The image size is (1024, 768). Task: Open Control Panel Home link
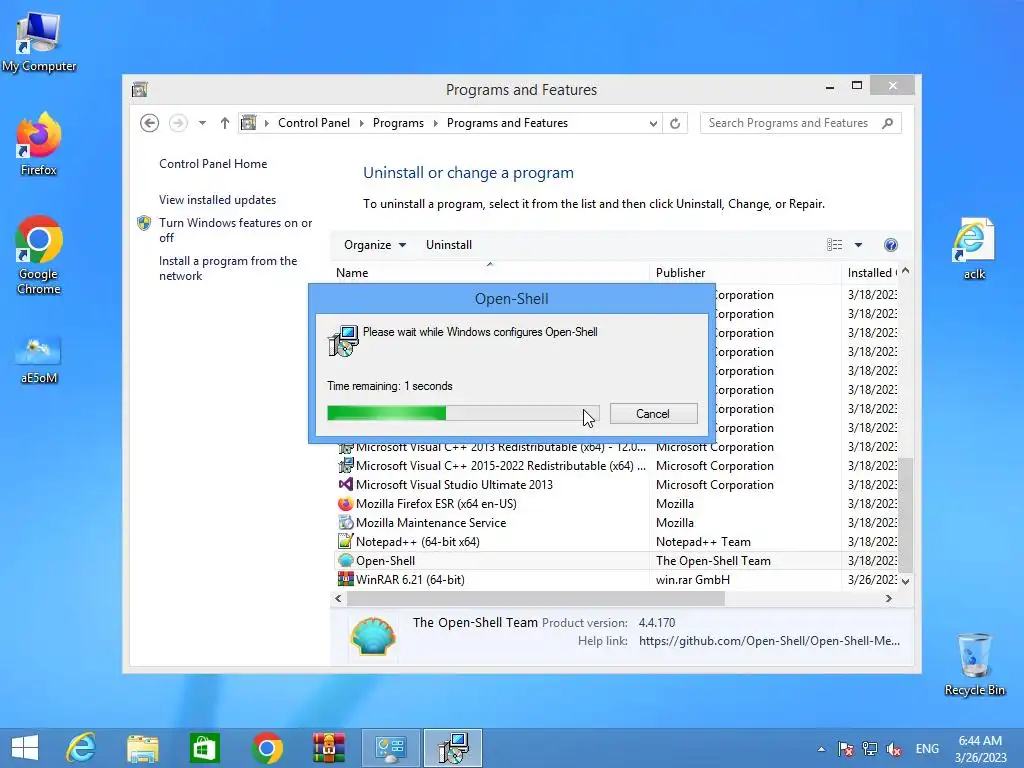click(x=213, y=164)
